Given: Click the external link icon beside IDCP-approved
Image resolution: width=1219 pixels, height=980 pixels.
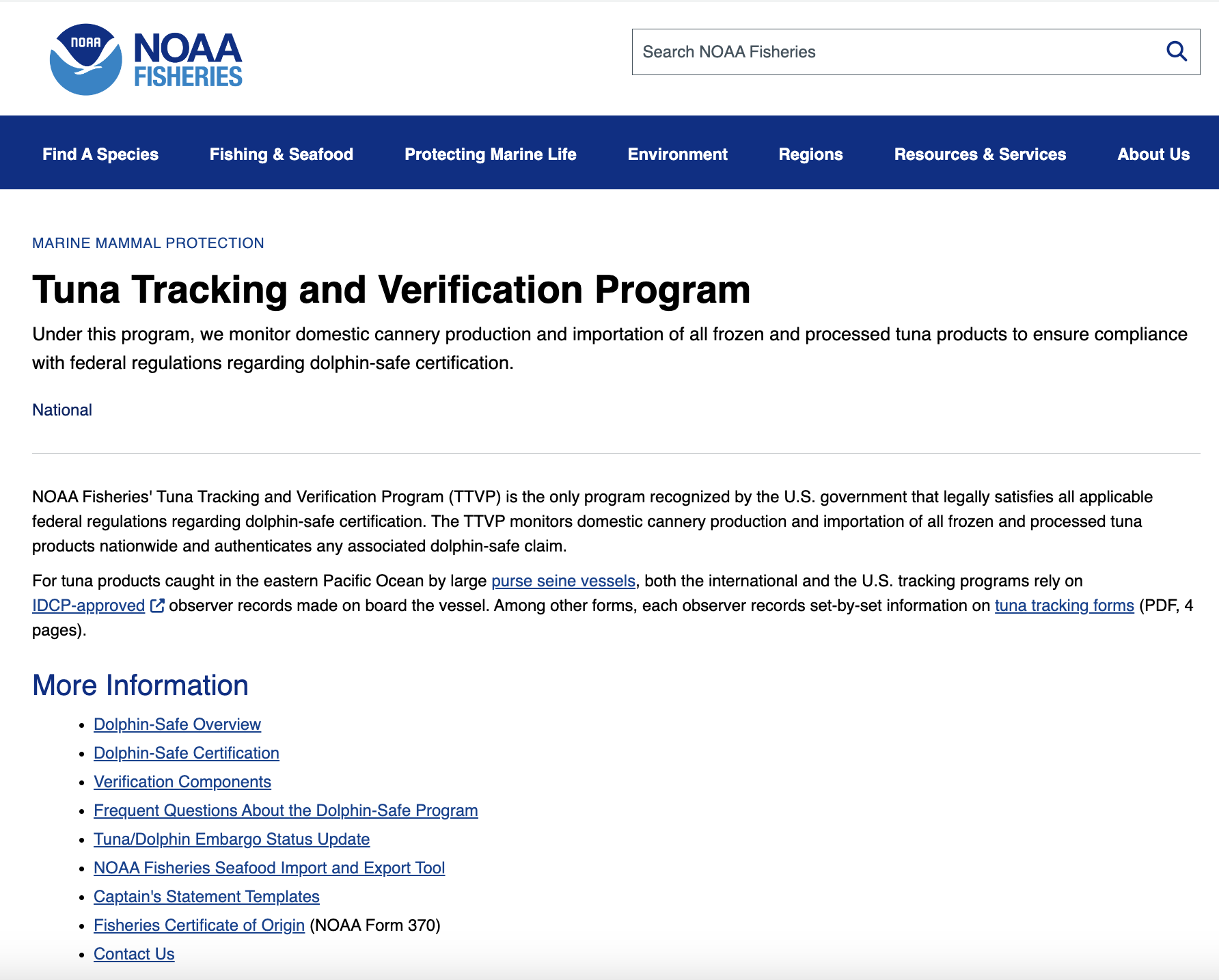Looking at the screenshot, I should (x=157, y=605).
